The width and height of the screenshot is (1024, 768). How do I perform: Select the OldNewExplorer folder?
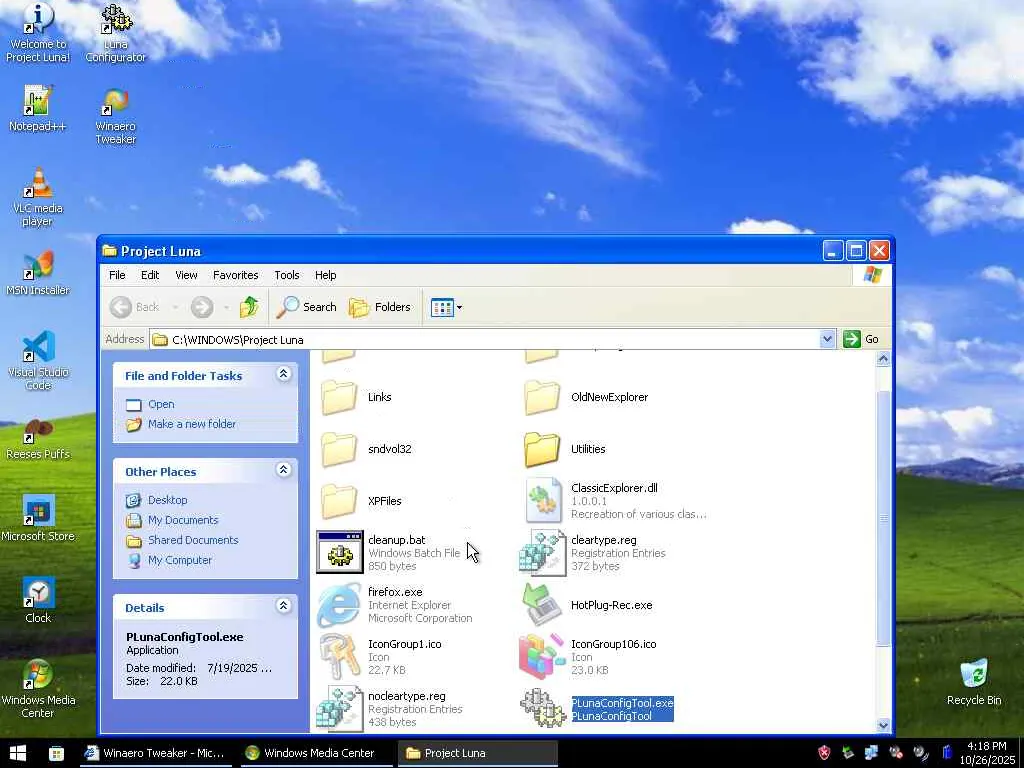586,397
